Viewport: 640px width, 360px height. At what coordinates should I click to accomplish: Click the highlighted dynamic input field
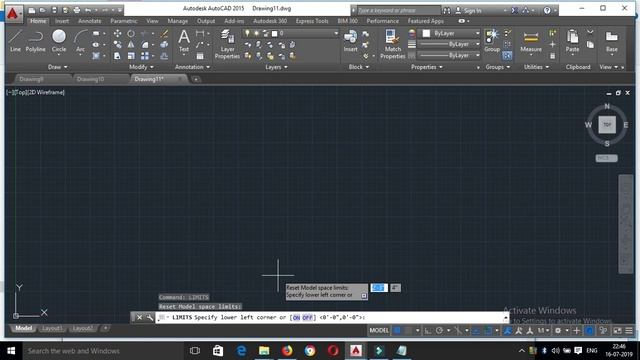(x=379, y=288)
